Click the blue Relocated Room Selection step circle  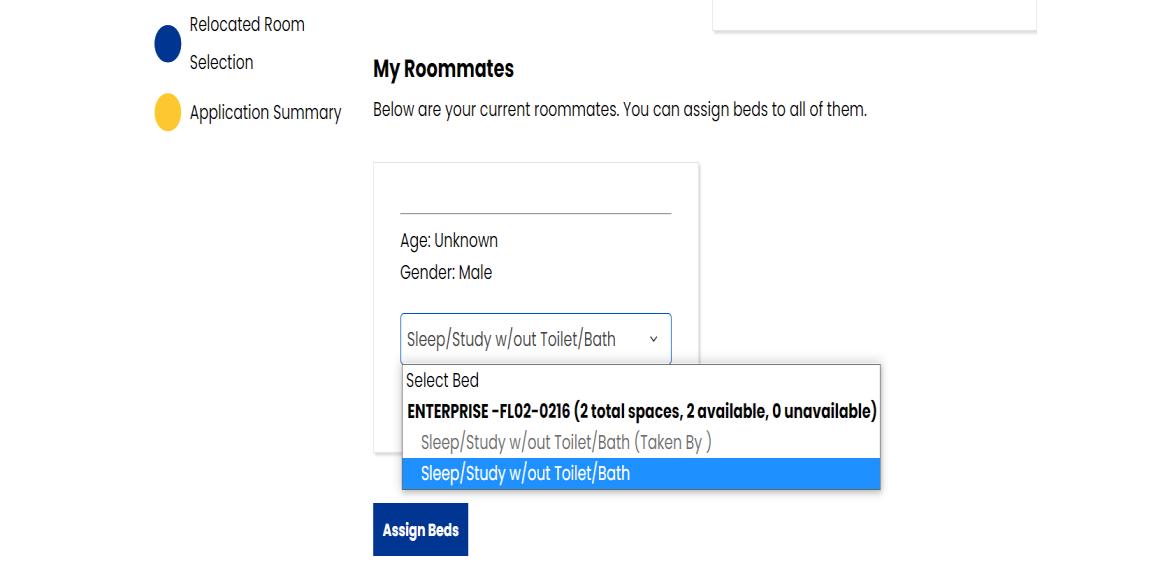(x=167, y=44)
